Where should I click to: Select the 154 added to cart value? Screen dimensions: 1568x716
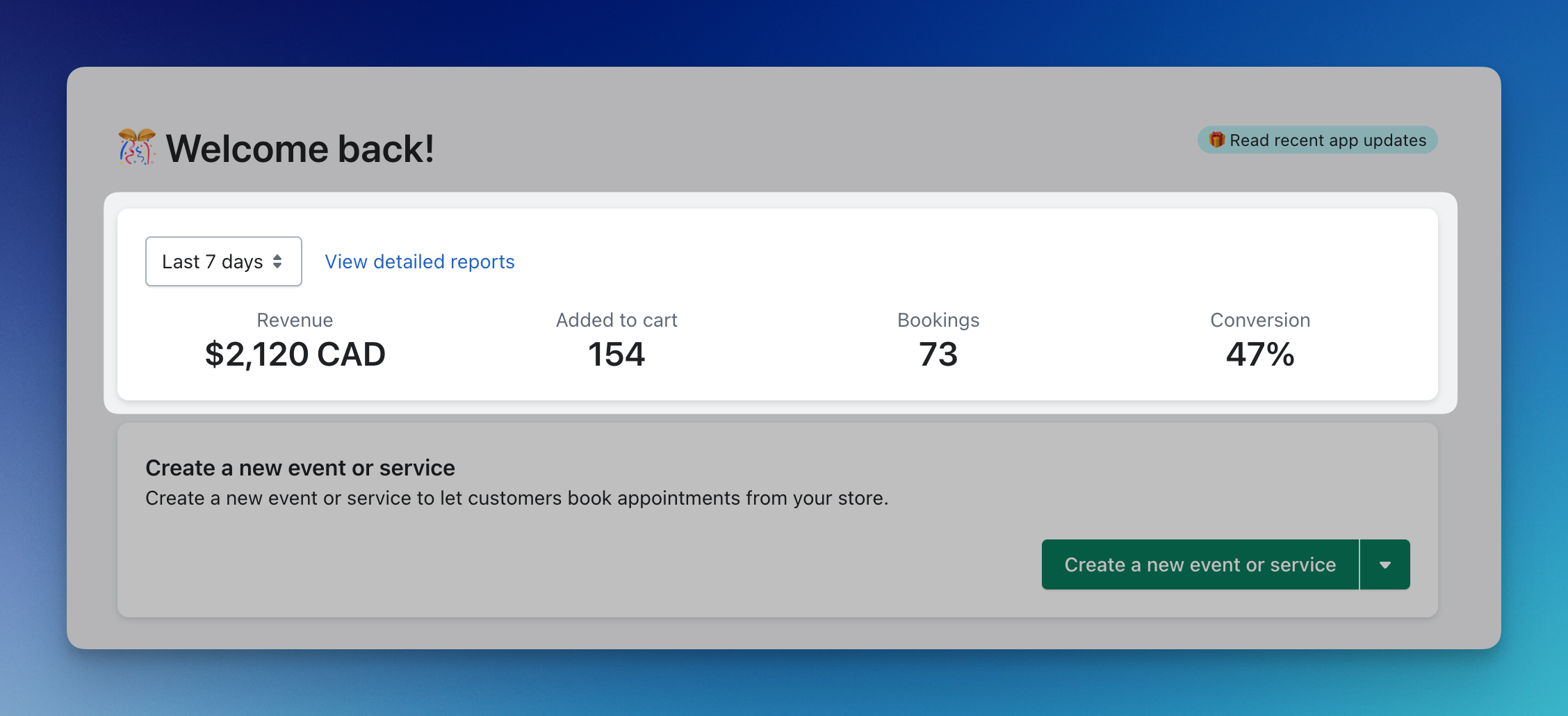click(616, 355)
